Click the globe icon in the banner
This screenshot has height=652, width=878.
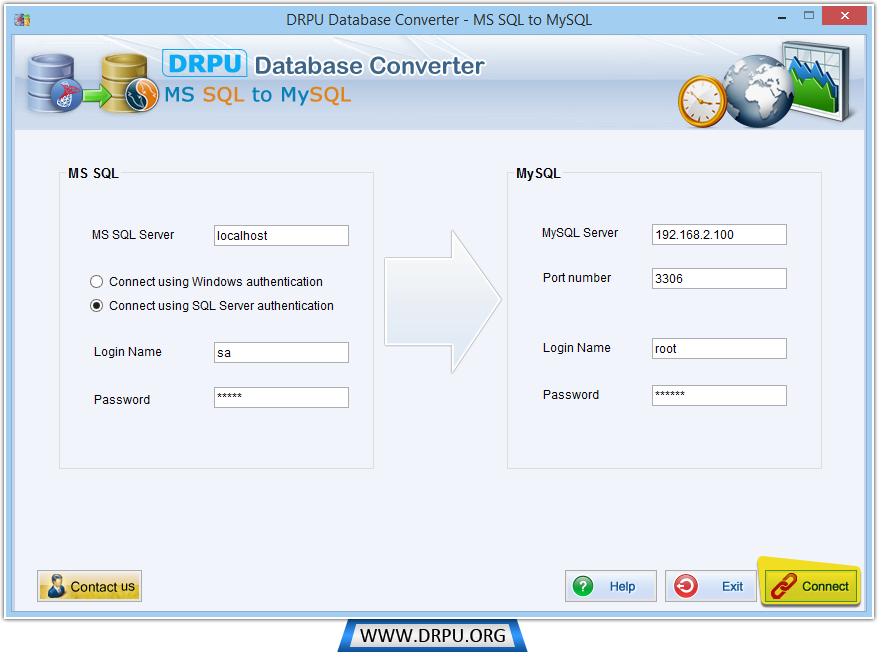pos(758,91)
